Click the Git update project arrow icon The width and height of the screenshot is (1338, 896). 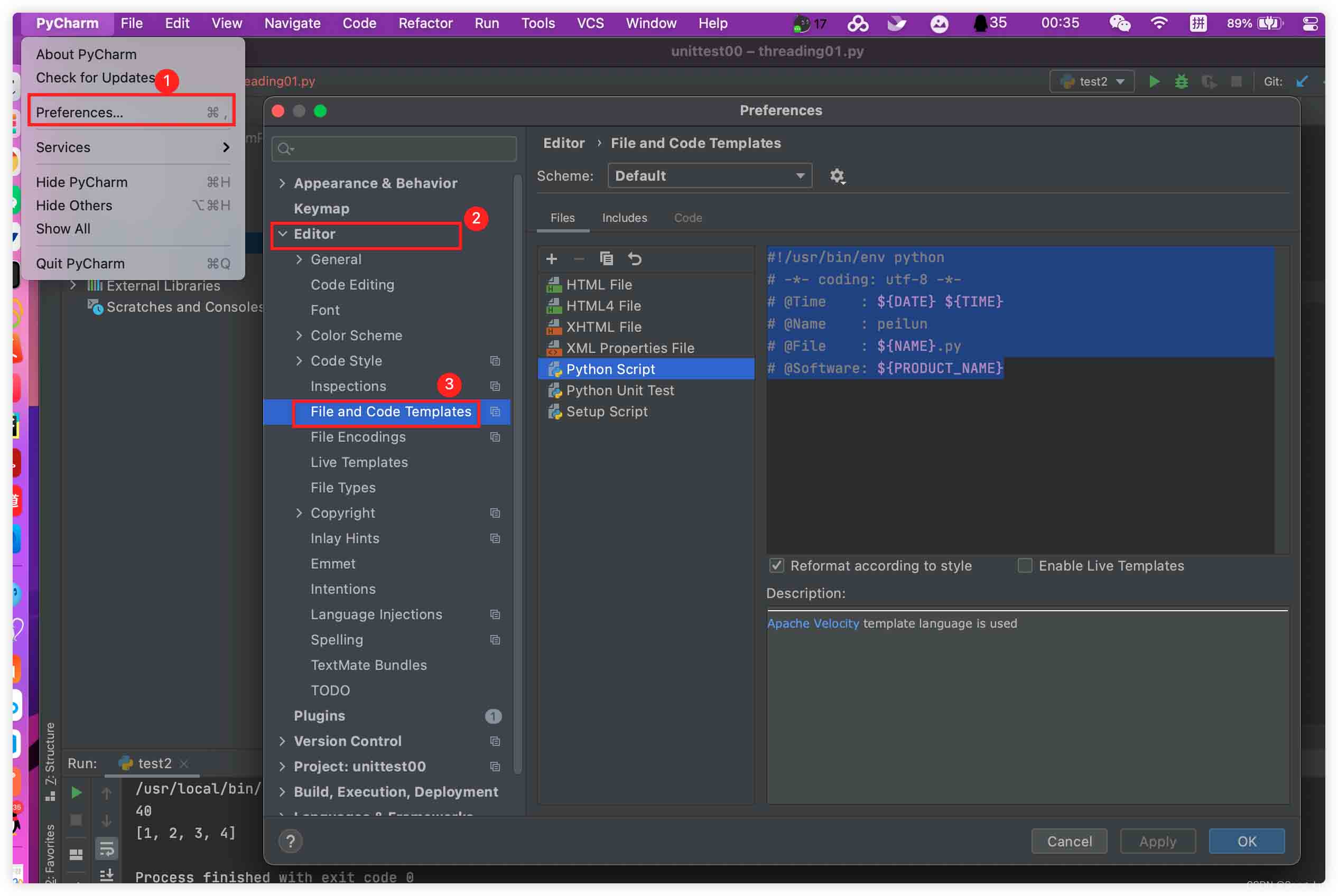point(1302,81)
